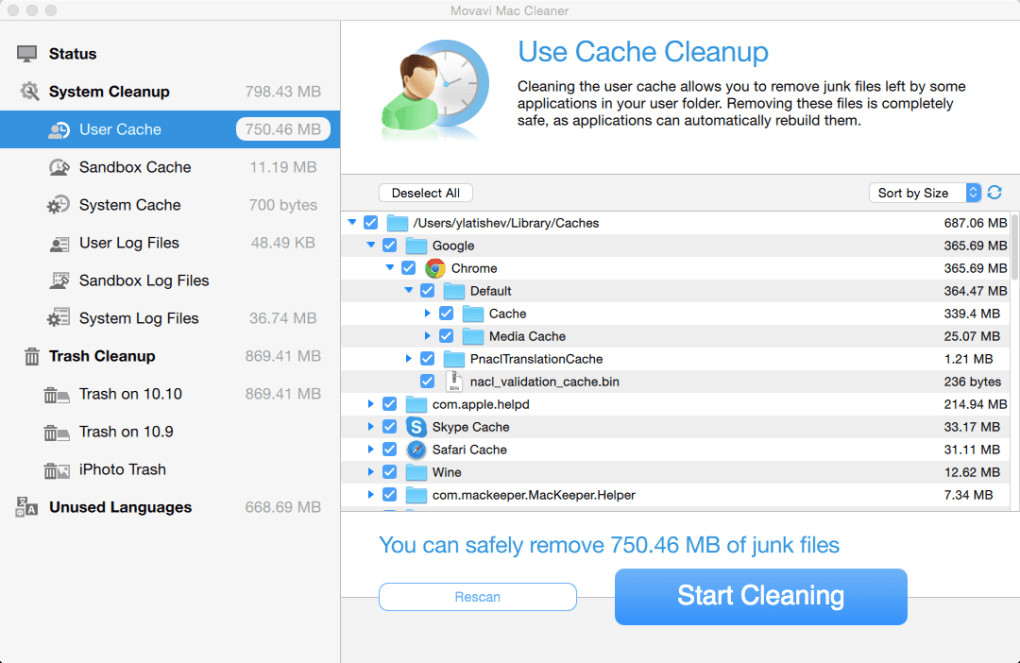Uncheck the Google folder checkbox
Image resolution: width=1020 pixels, height=663 pixels.
coord(390,245)
